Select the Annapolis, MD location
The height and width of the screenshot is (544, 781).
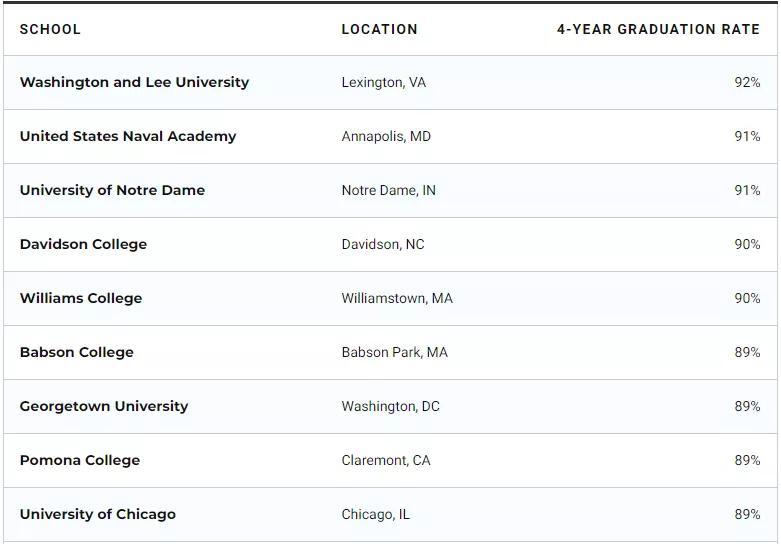[386, 136]
